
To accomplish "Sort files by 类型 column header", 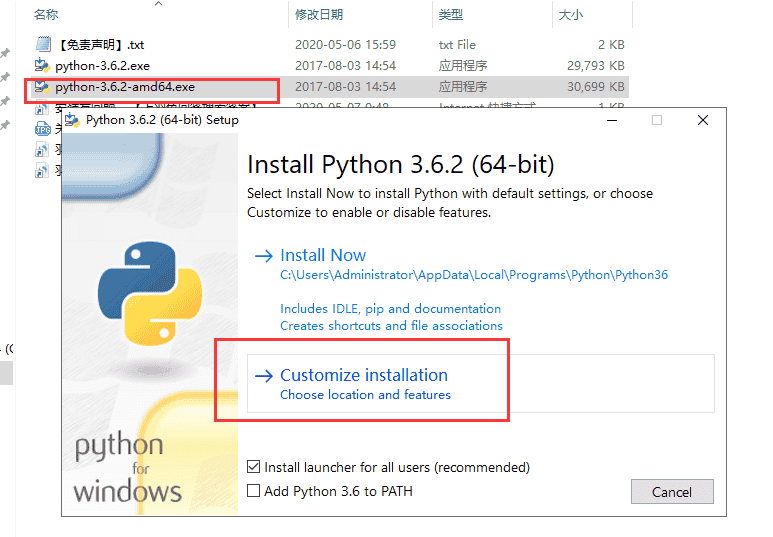I will [x=451, y=15].
